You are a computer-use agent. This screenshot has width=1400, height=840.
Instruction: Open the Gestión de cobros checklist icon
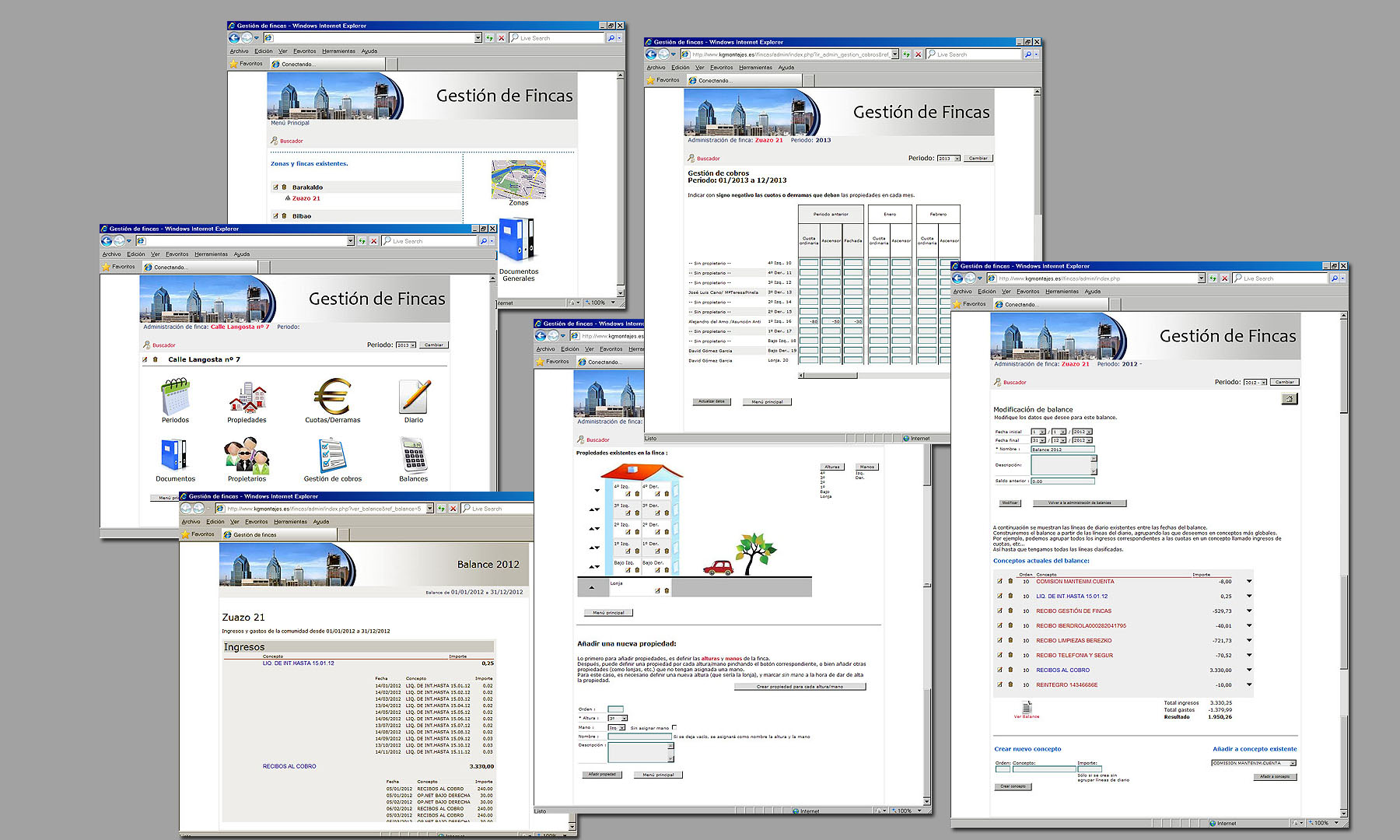tap(332, 456)
